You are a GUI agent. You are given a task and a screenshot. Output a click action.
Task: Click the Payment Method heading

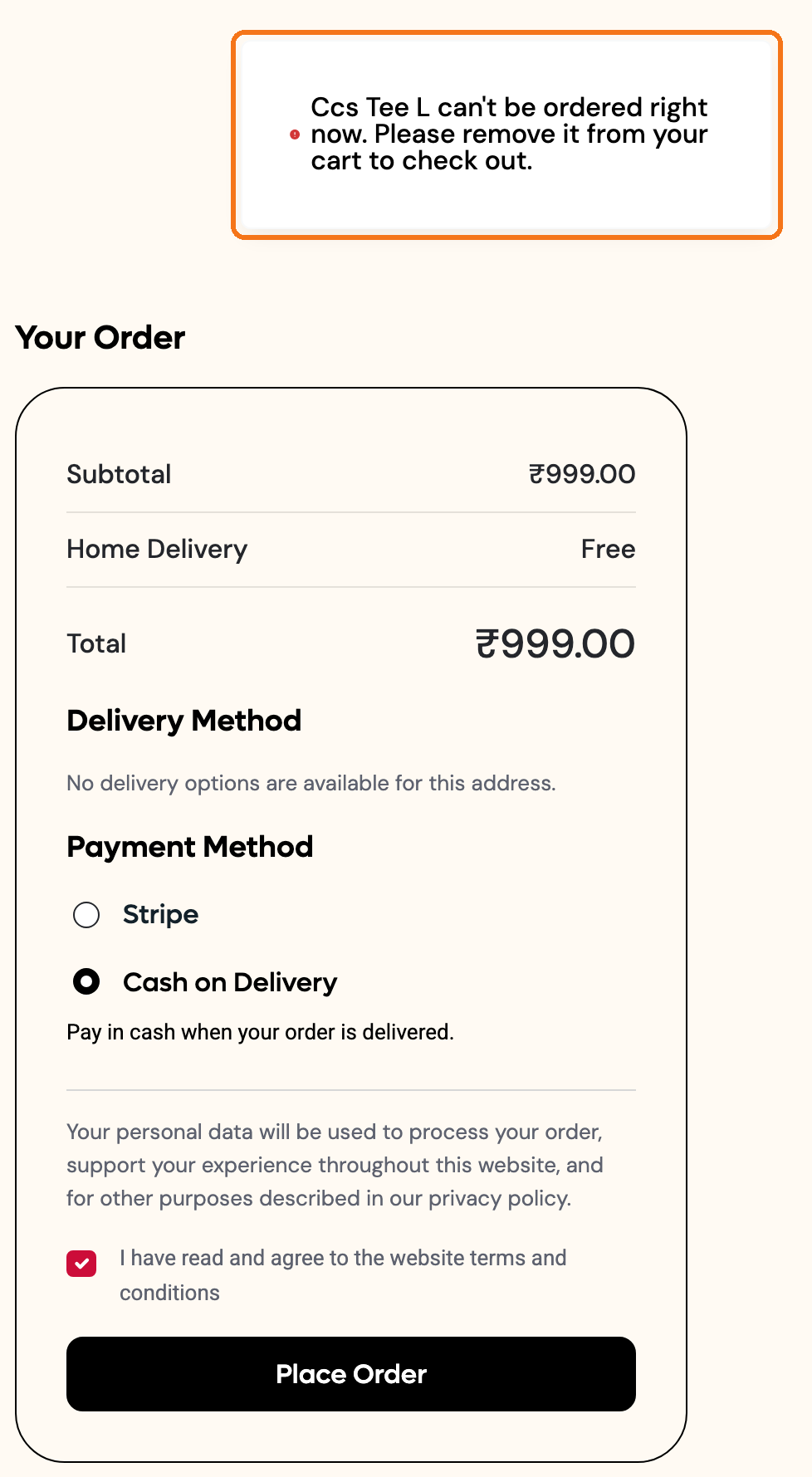coord(190,847)
